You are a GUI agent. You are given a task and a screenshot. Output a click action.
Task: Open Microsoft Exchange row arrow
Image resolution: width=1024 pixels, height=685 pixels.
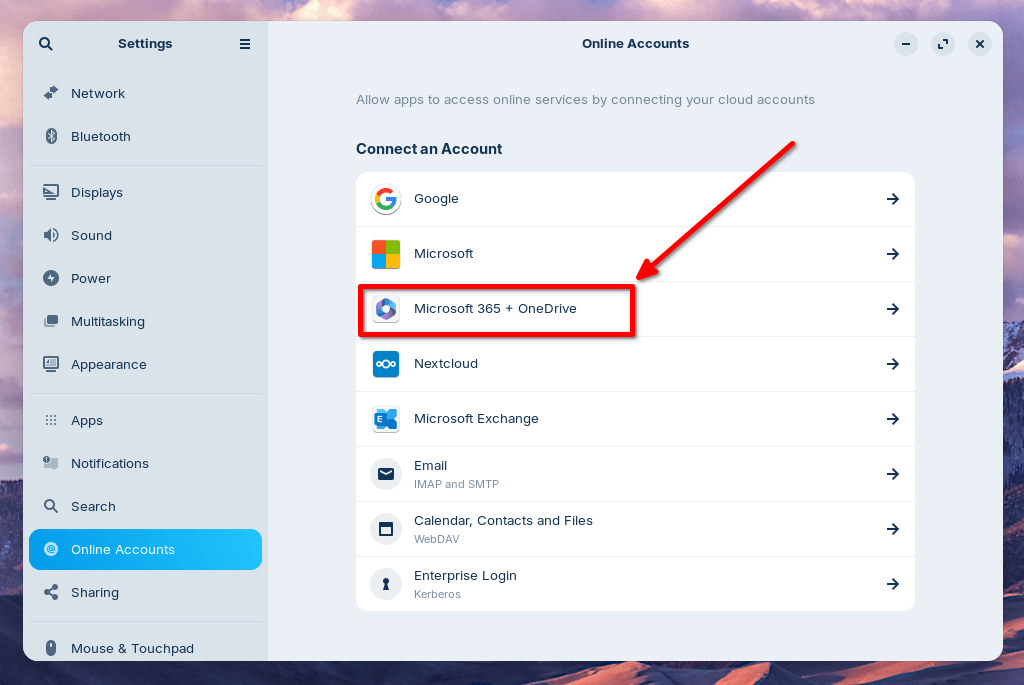[893, 419]
